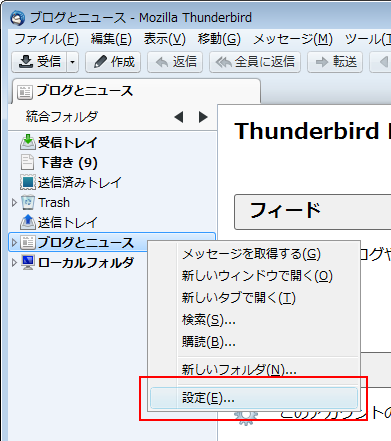The image size is (391, 441).
Task: Select the 送信済みトレイ folder
Action: [x=80, y=182]
